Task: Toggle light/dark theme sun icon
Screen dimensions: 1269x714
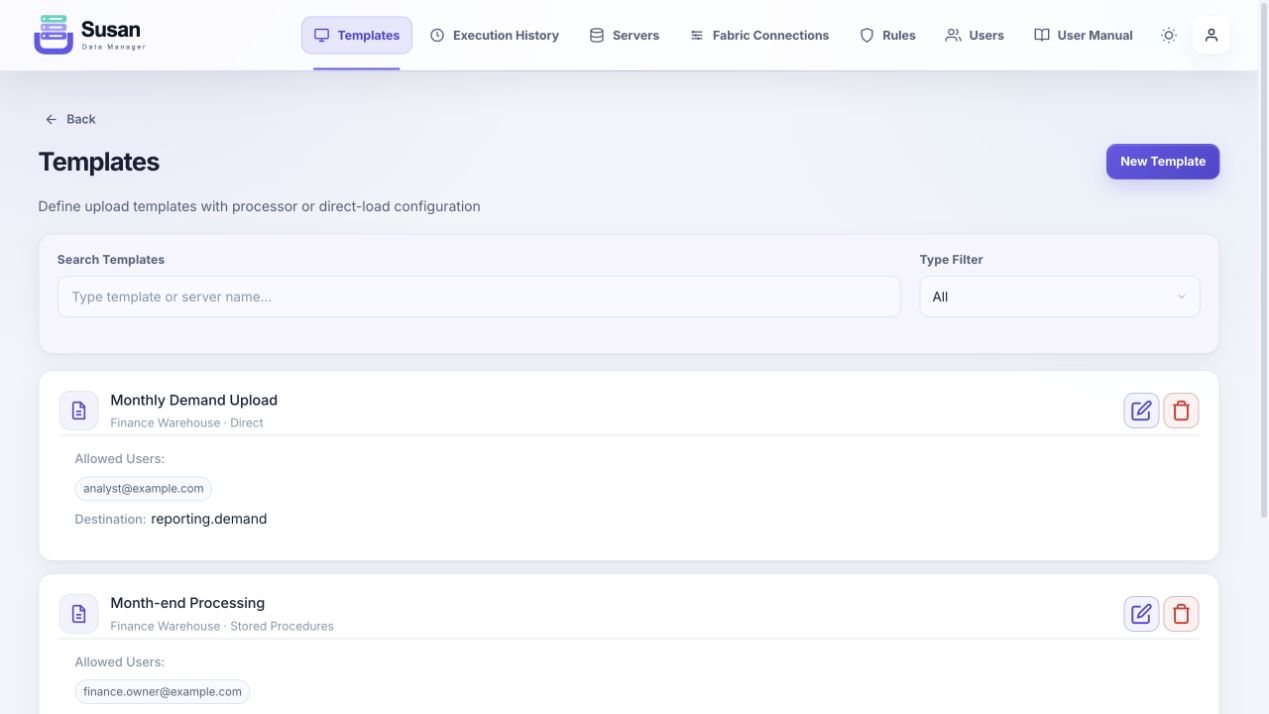Action: tap(1168, 35)
